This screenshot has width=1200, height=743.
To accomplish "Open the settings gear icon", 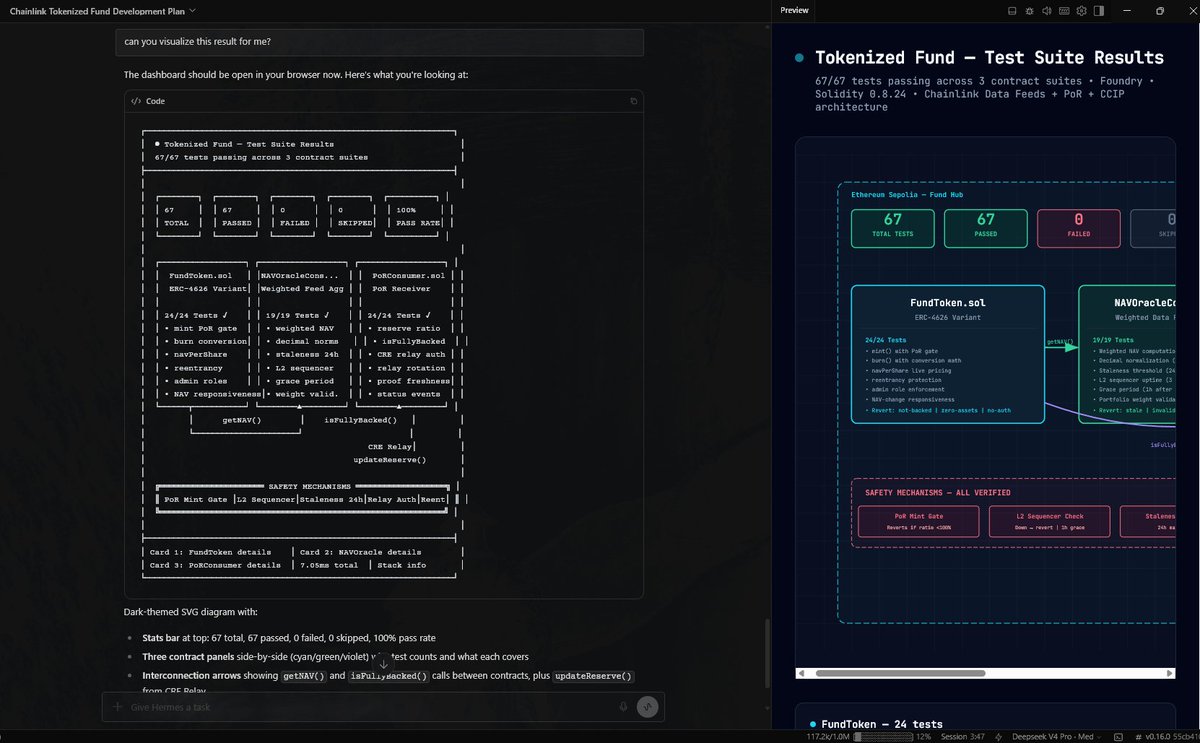I will tap(1081, 10).
